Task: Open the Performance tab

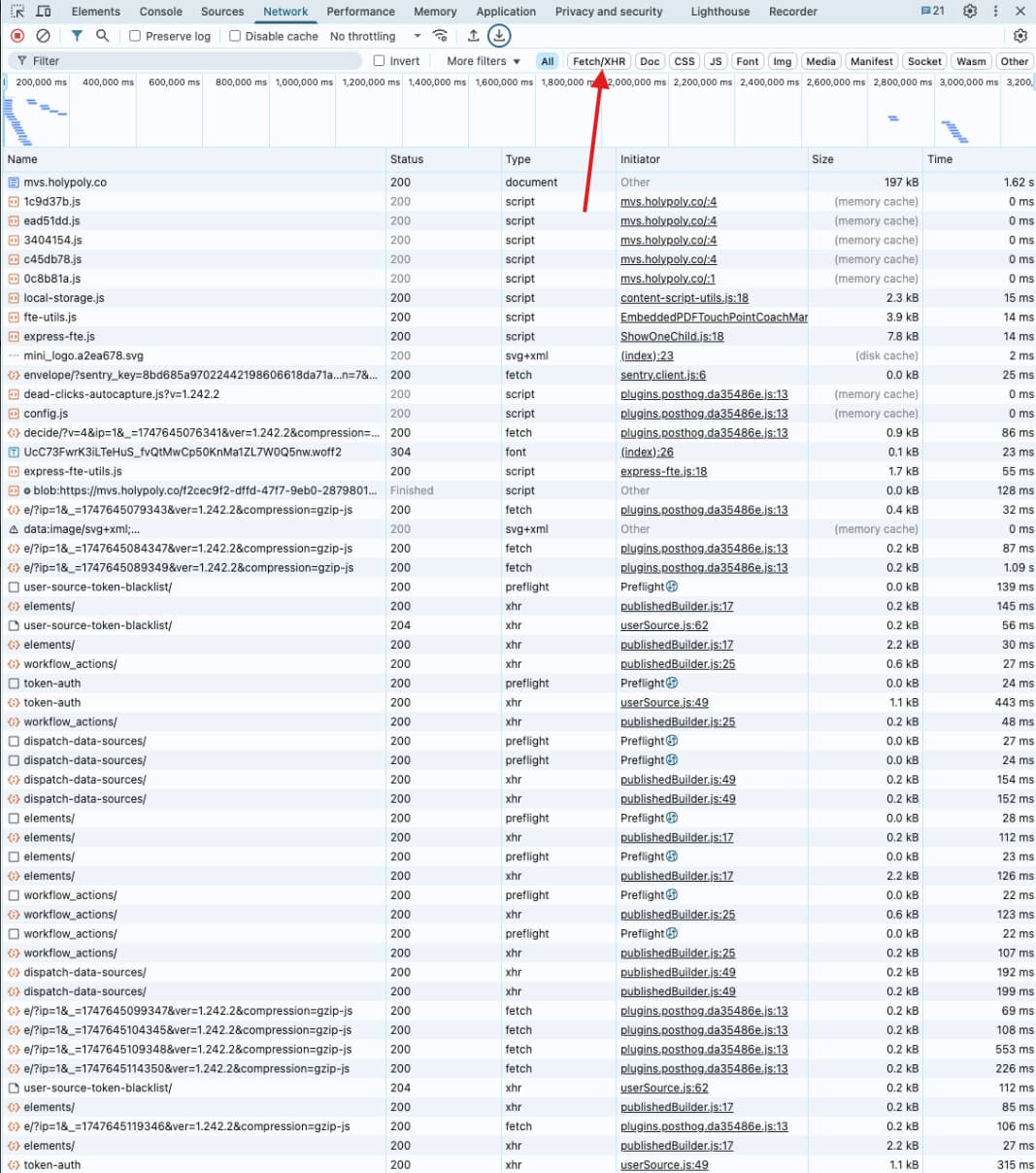Action: click(x=360, y=12)
